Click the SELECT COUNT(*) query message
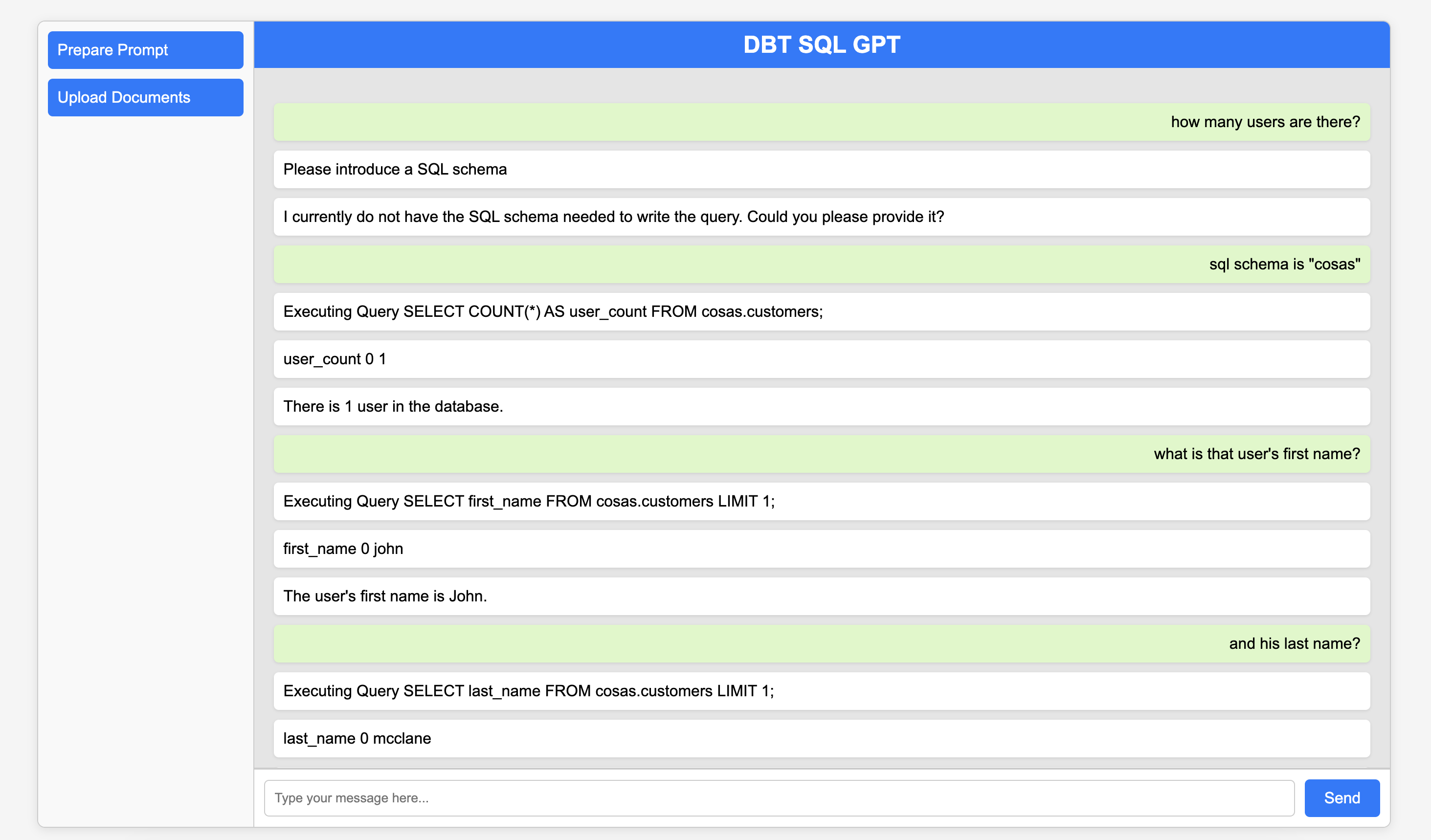 (x=553, y=311)
